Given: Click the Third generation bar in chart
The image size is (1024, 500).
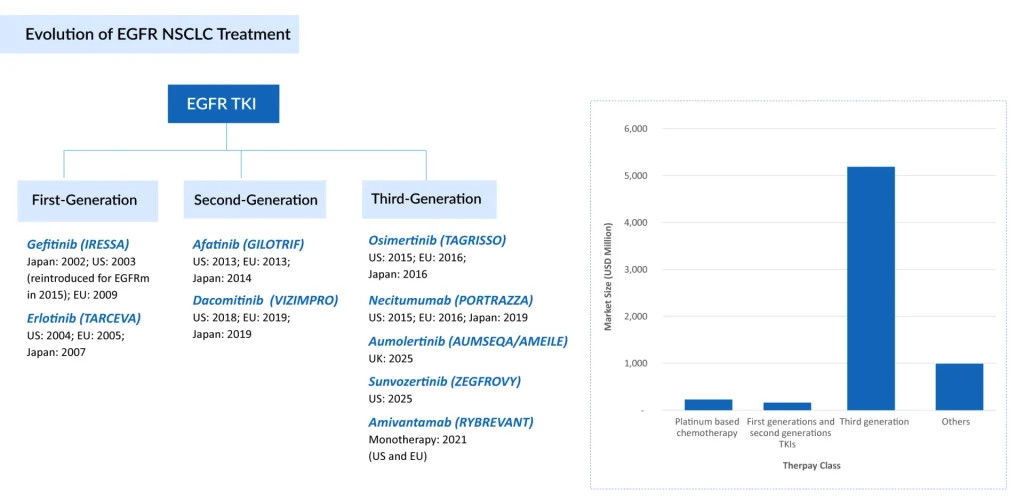Looking at the screenshot, I should (x=871, y=289).
